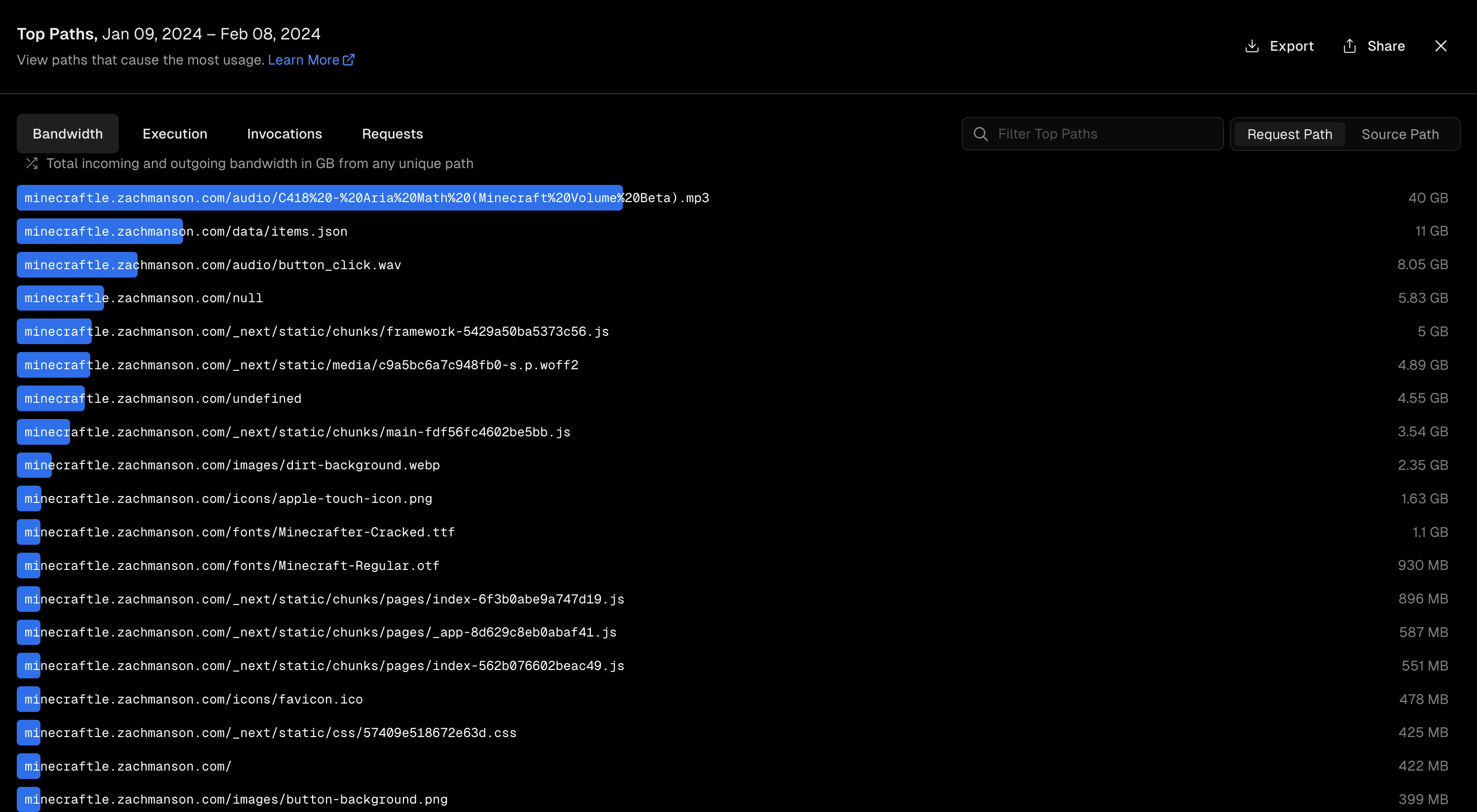The height and width of the screenshot is (812, 1477).
Task: Click the 2.35 GB bandwidth value
Action: pos(1423,465)
